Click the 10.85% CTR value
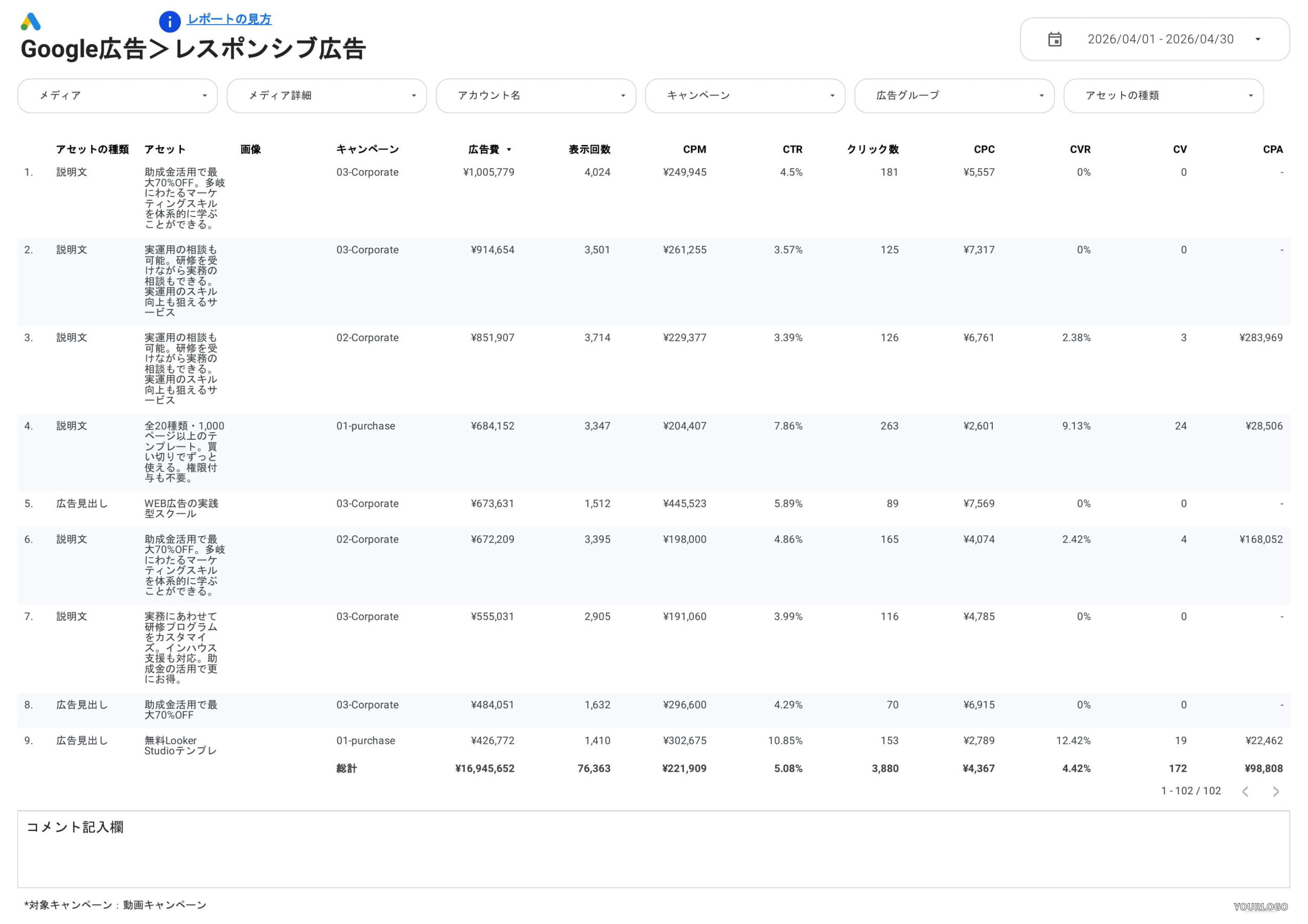 click(785, 741)
